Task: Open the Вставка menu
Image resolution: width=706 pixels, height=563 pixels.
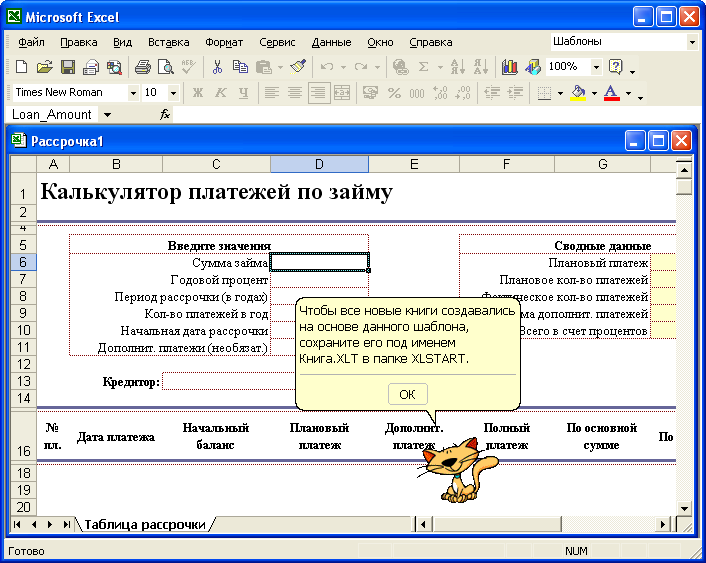Action: click(x=169, y=42)
